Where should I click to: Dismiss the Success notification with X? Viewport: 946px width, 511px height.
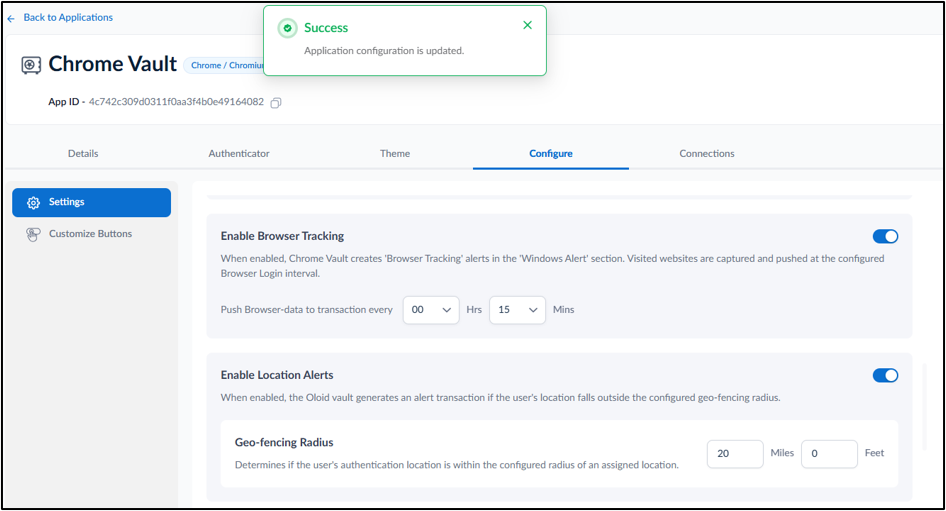(527, 25)
